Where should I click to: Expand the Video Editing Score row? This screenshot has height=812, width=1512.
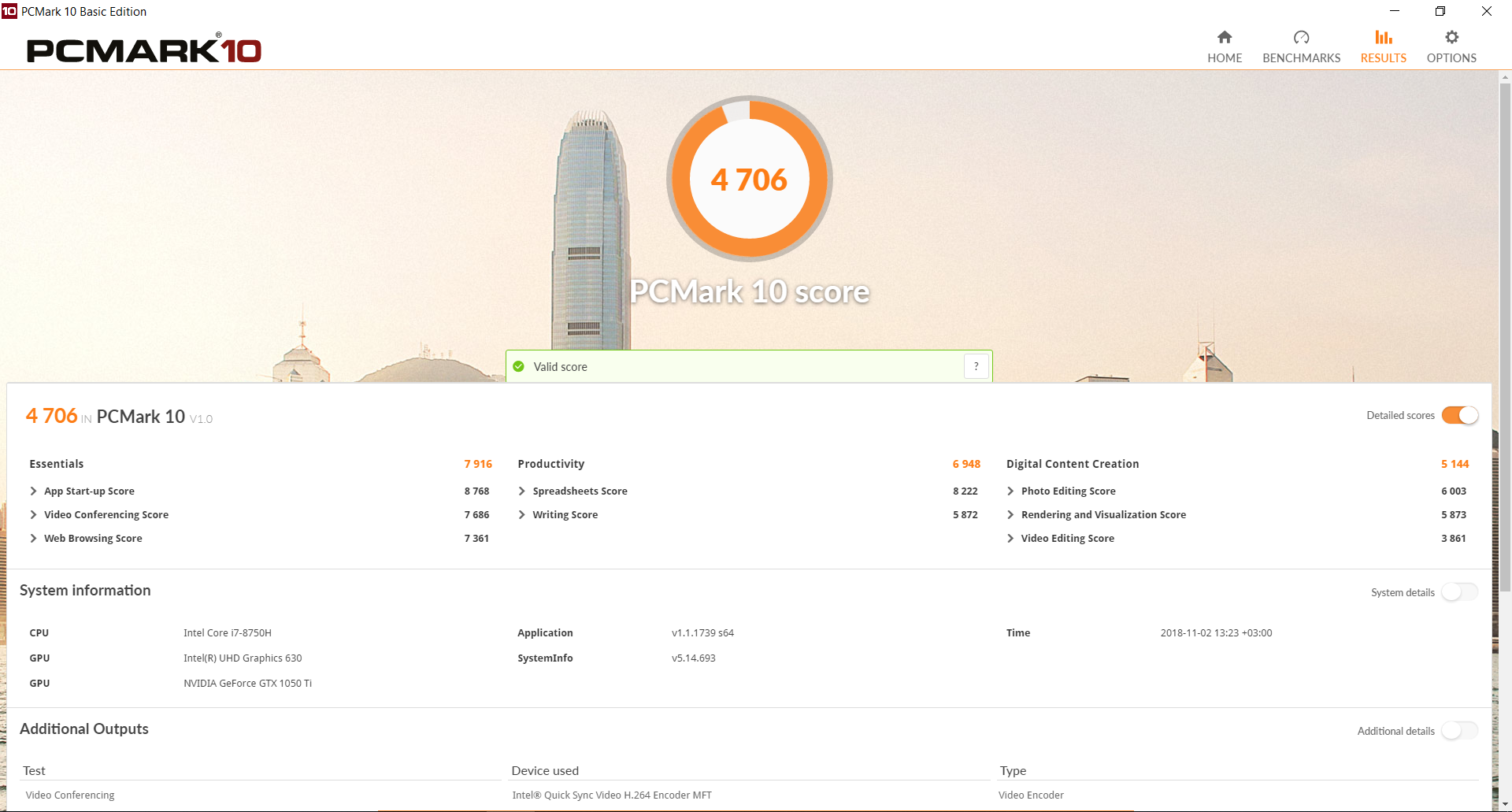[1237, 538]
